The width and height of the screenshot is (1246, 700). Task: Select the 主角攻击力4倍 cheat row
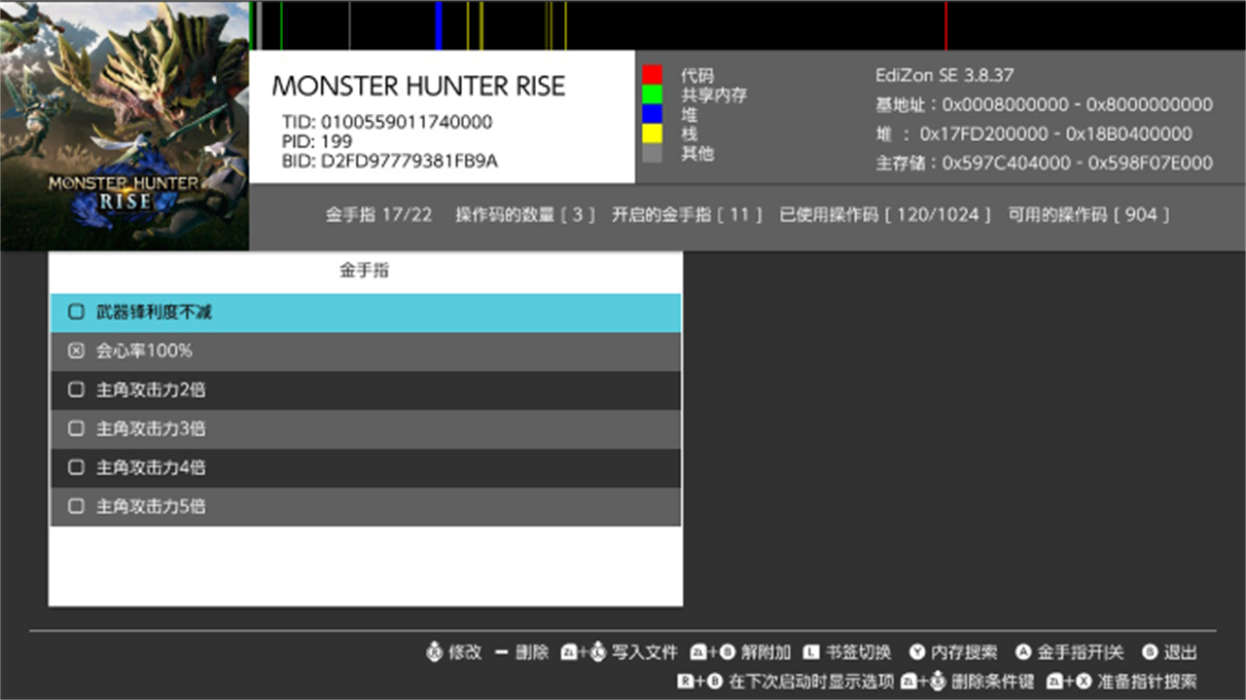365,468
